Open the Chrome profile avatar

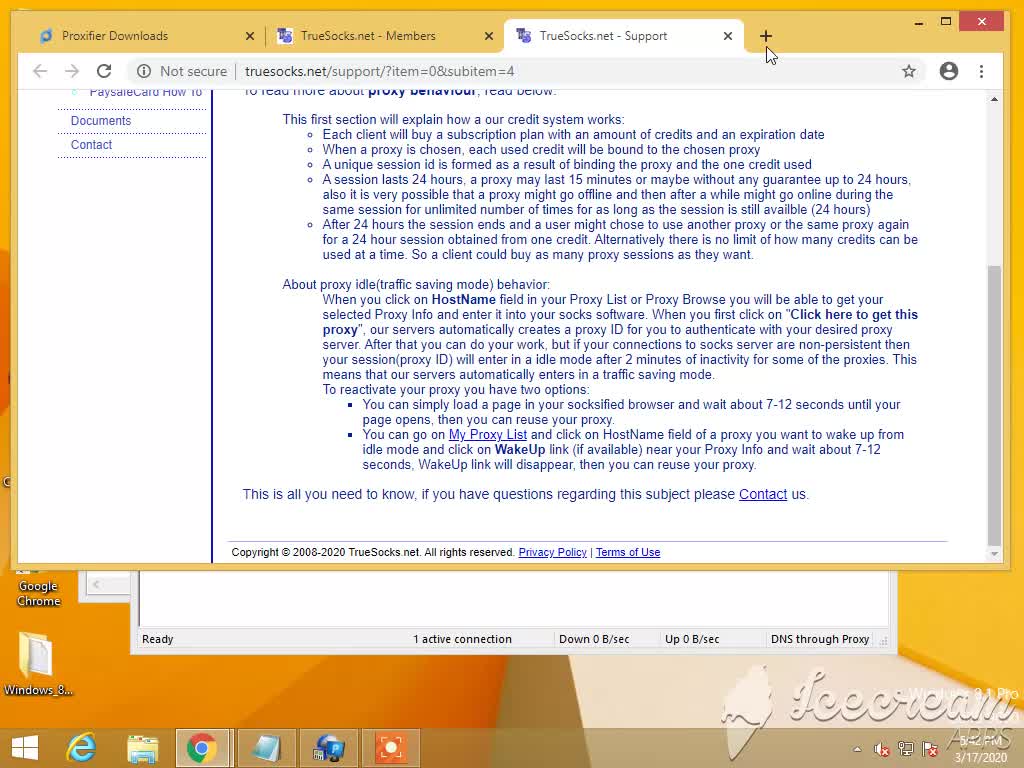948,71
